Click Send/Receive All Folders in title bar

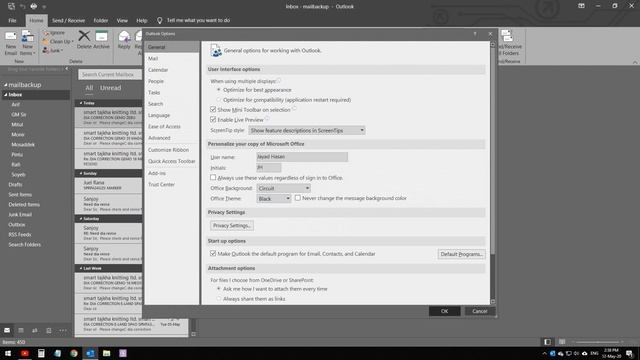11,6
